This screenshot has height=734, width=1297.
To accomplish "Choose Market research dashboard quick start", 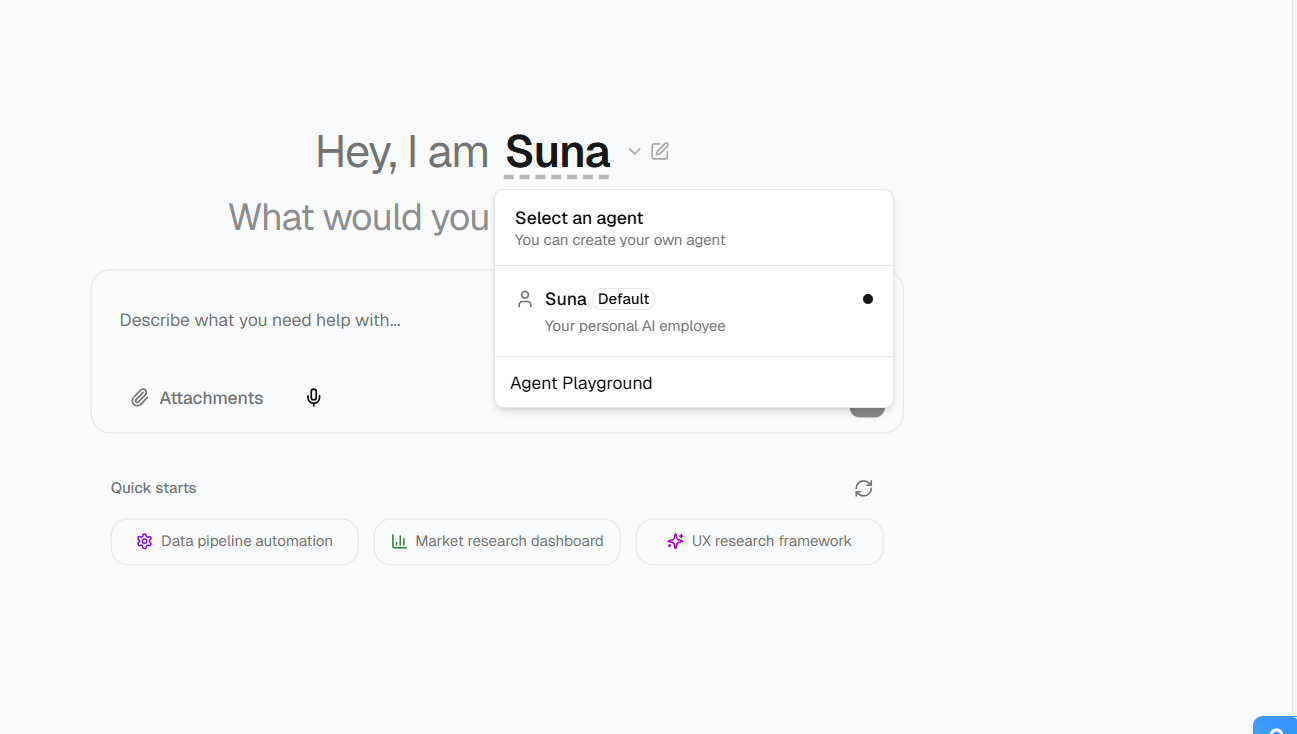I will pos(497,541).
